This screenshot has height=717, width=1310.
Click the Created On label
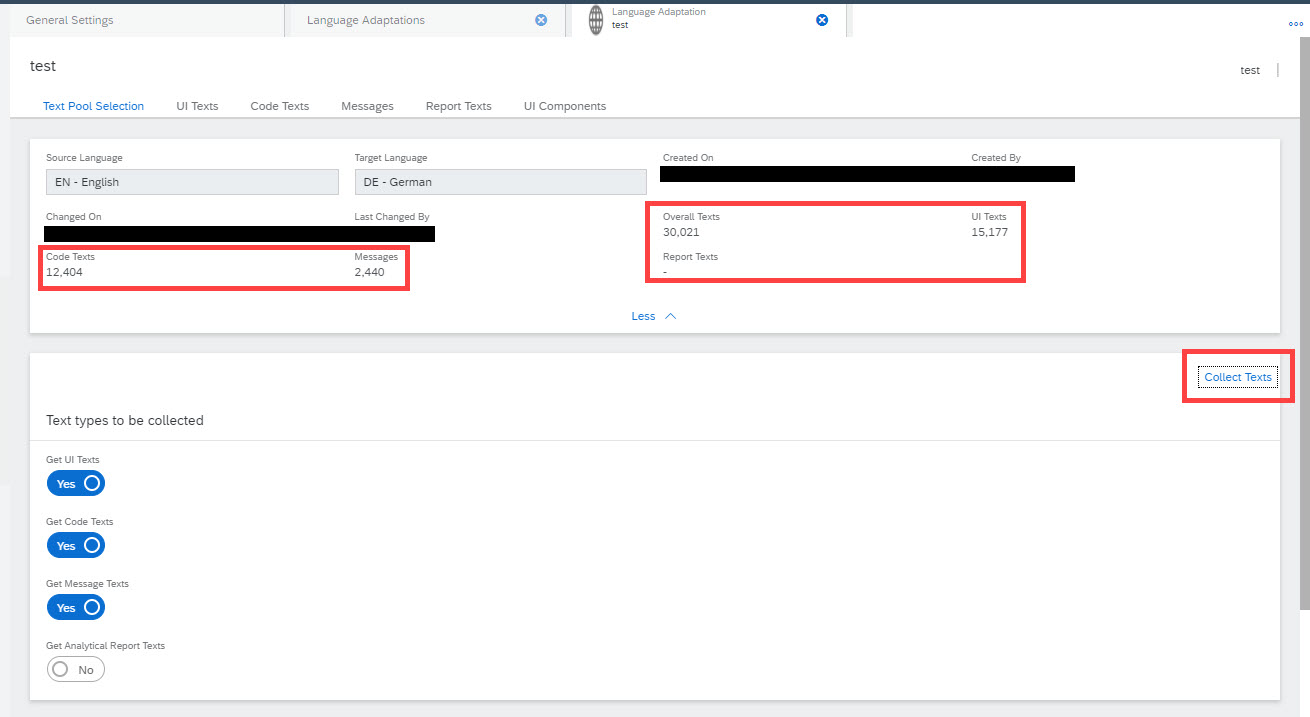(x=688, y=158)
